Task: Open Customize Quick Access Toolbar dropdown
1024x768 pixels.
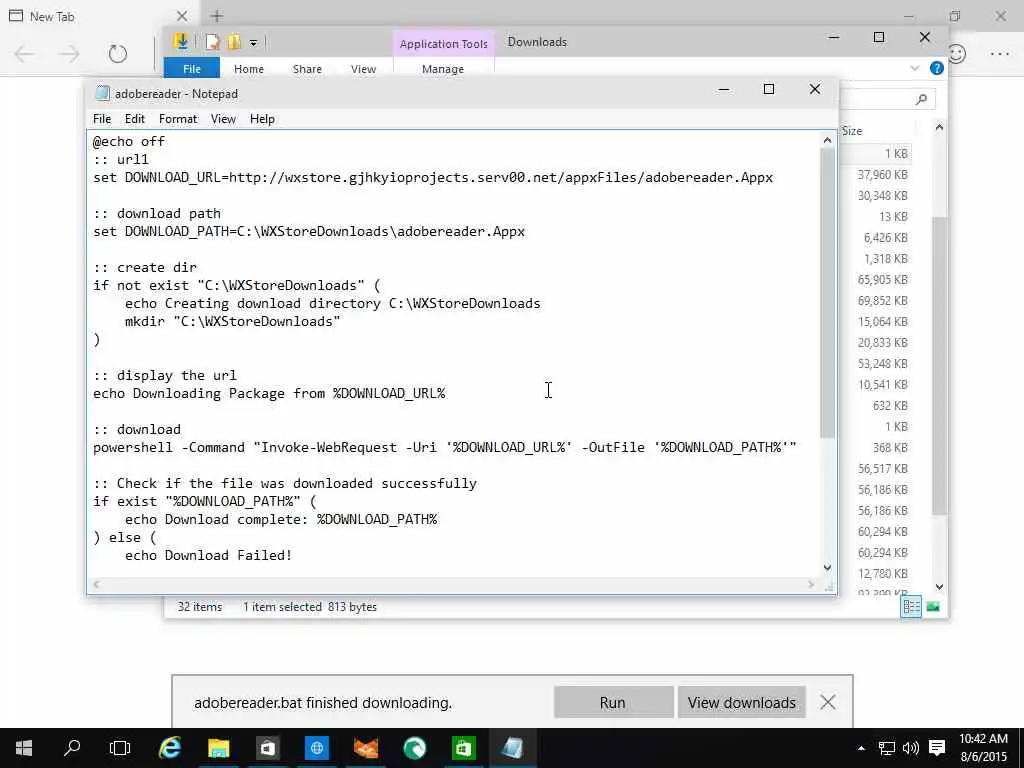Action: 253,43
